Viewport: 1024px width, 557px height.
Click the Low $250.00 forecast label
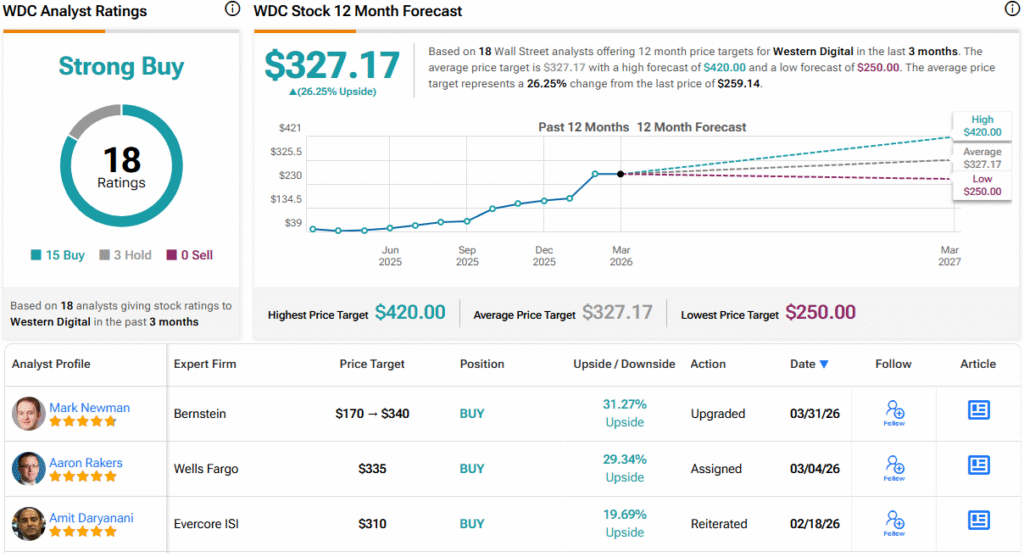pos(981,184)
